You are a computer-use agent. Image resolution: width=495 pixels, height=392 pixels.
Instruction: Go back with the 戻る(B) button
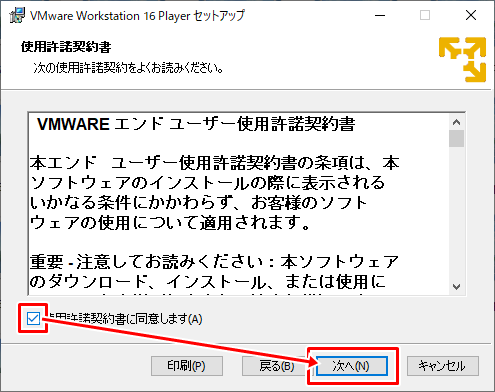(277, 366)
